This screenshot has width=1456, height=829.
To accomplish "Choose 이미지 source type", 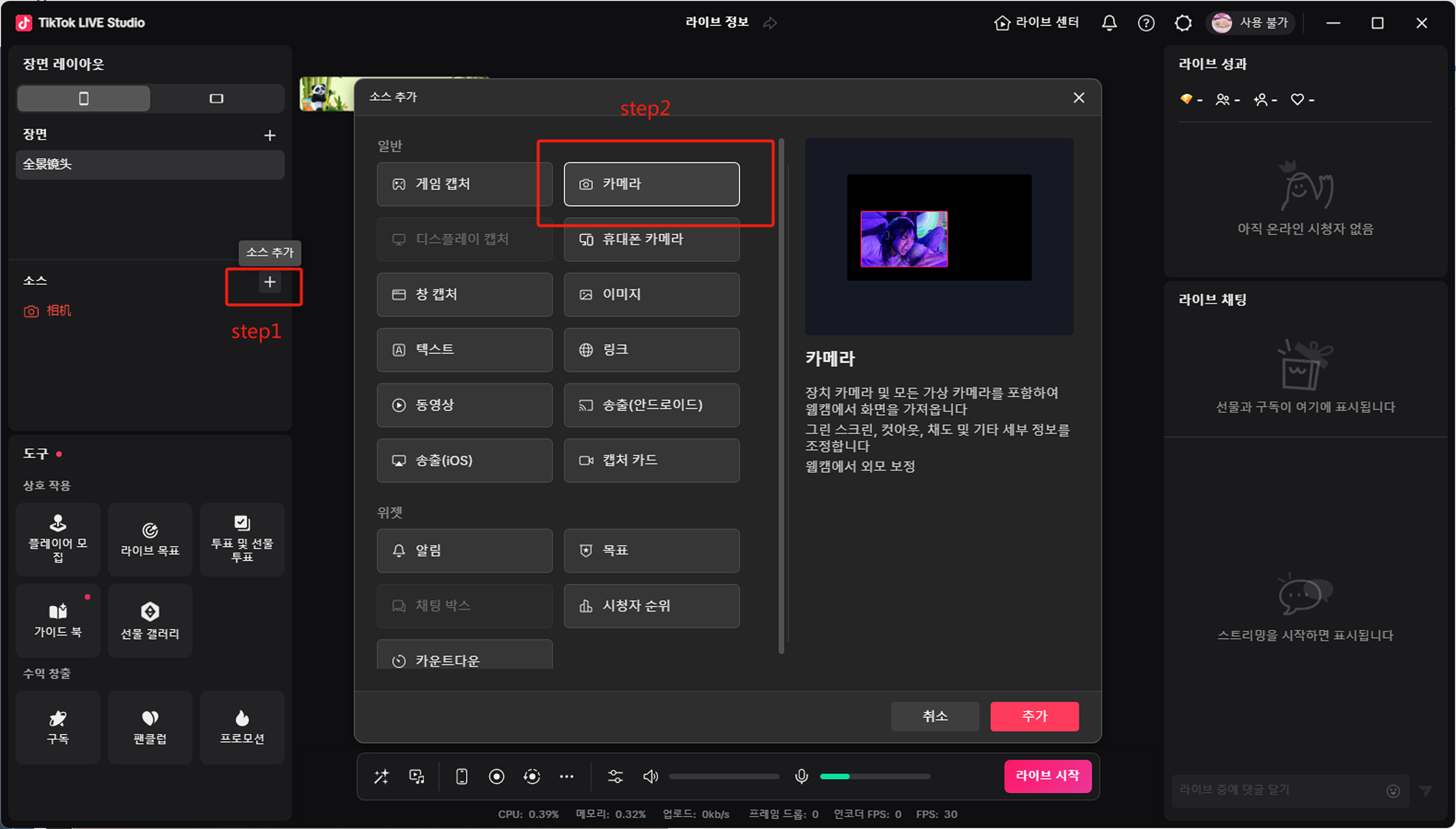I will [x=652, y=294].
